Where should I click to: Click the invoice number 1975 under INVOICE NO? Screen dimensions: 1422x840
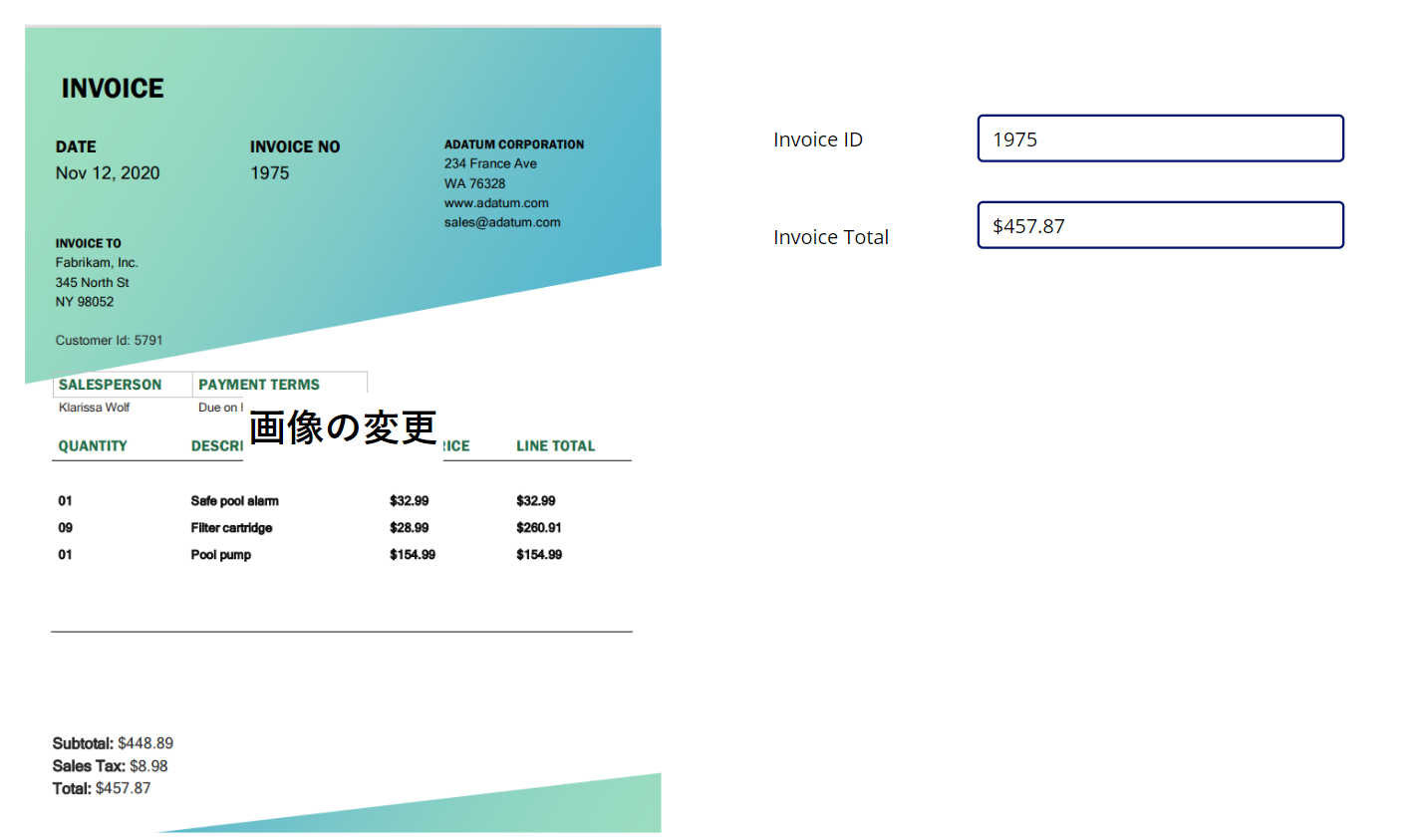269,173
